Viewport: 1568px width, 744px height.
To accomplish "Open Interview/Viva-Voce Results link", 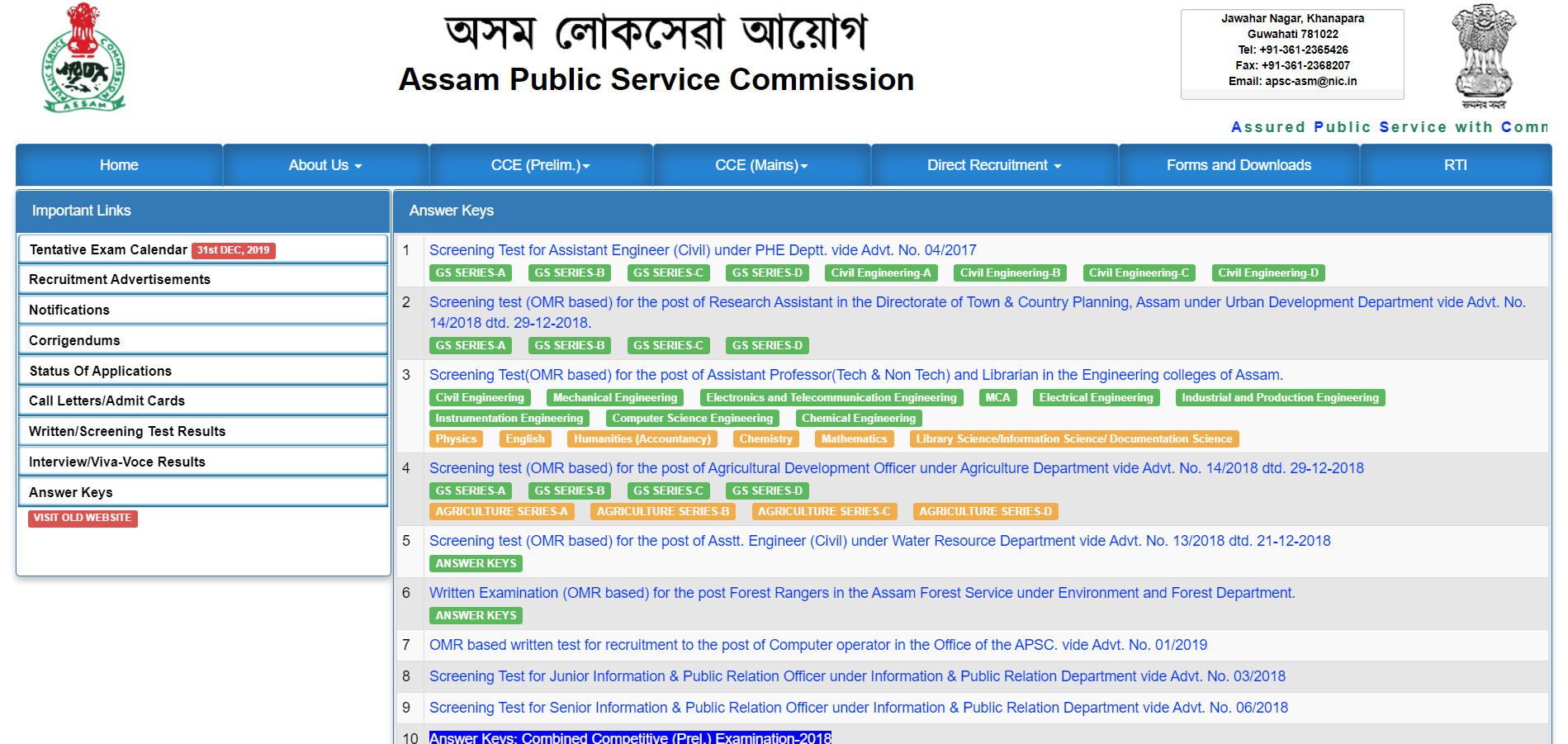I will [x=203, y=462].
